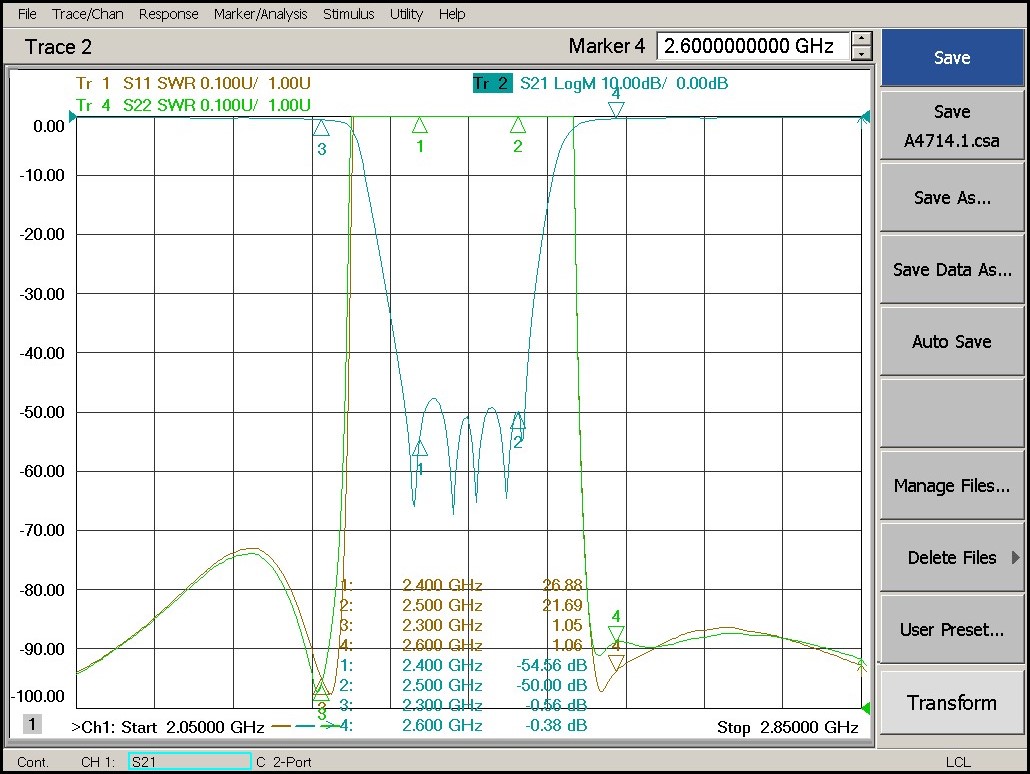1030x774 pixels.
Task: Enable Auto Save
Action: pos(951,341)
